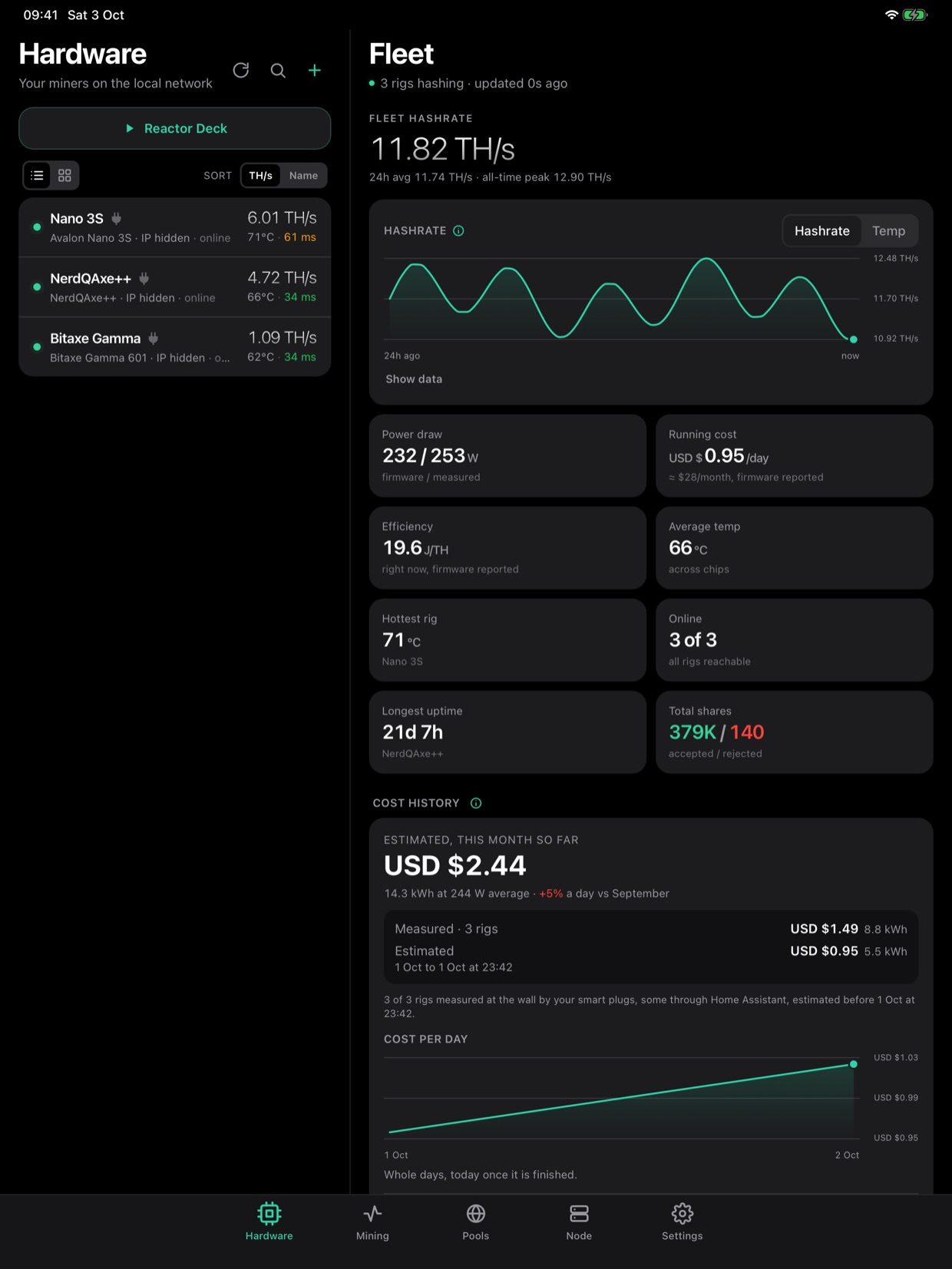
Task: Tap NerdQAxe++ green status dot
Action: click(36, 287)
